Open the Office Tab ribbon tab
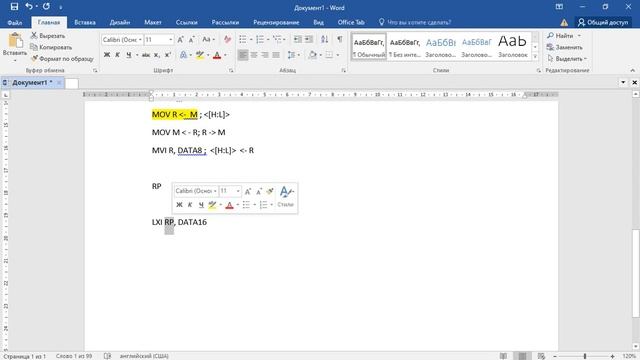The height and width of the screenshot is (360, 640). (351, 22)
